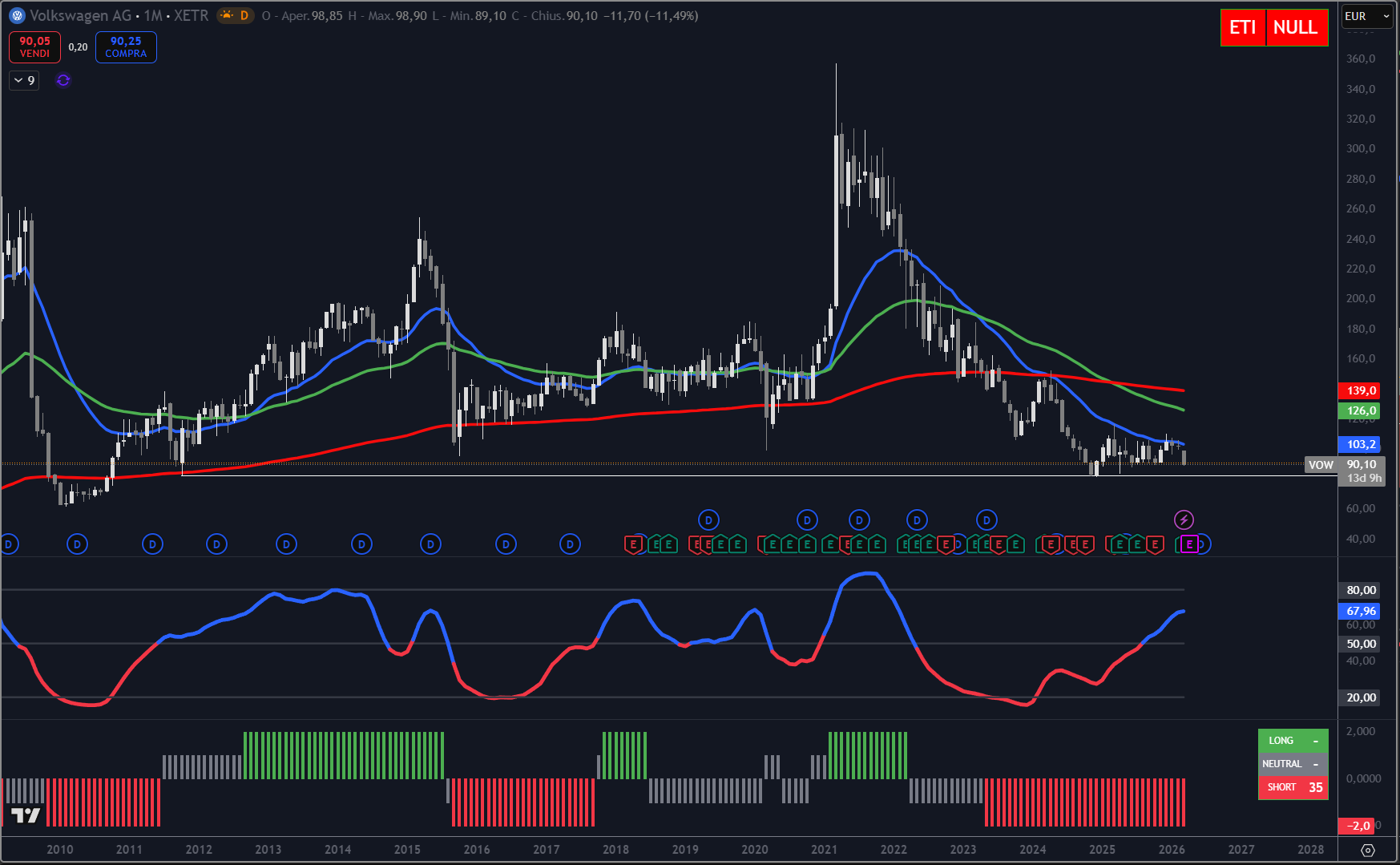
Task: Click the red NULL label box
Action: [1296, 28]
